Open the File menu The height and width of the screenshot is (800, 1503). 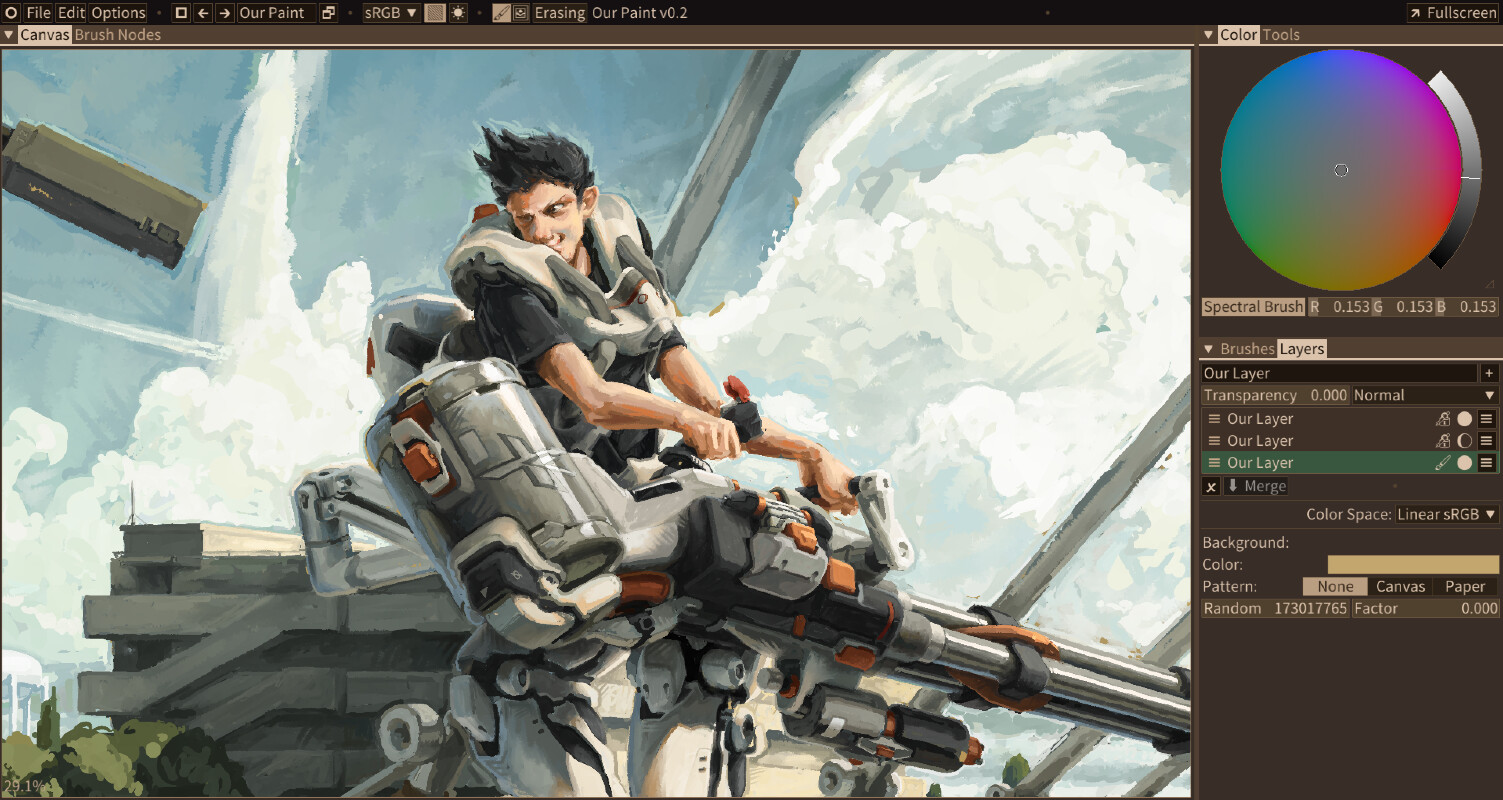pos(38,13)
